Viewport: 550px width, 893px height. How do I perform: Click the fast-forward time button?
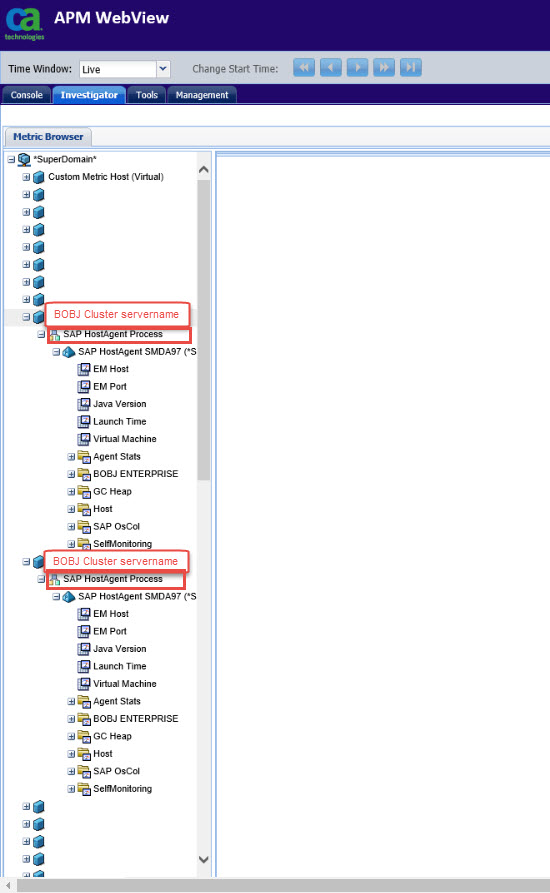384,68
